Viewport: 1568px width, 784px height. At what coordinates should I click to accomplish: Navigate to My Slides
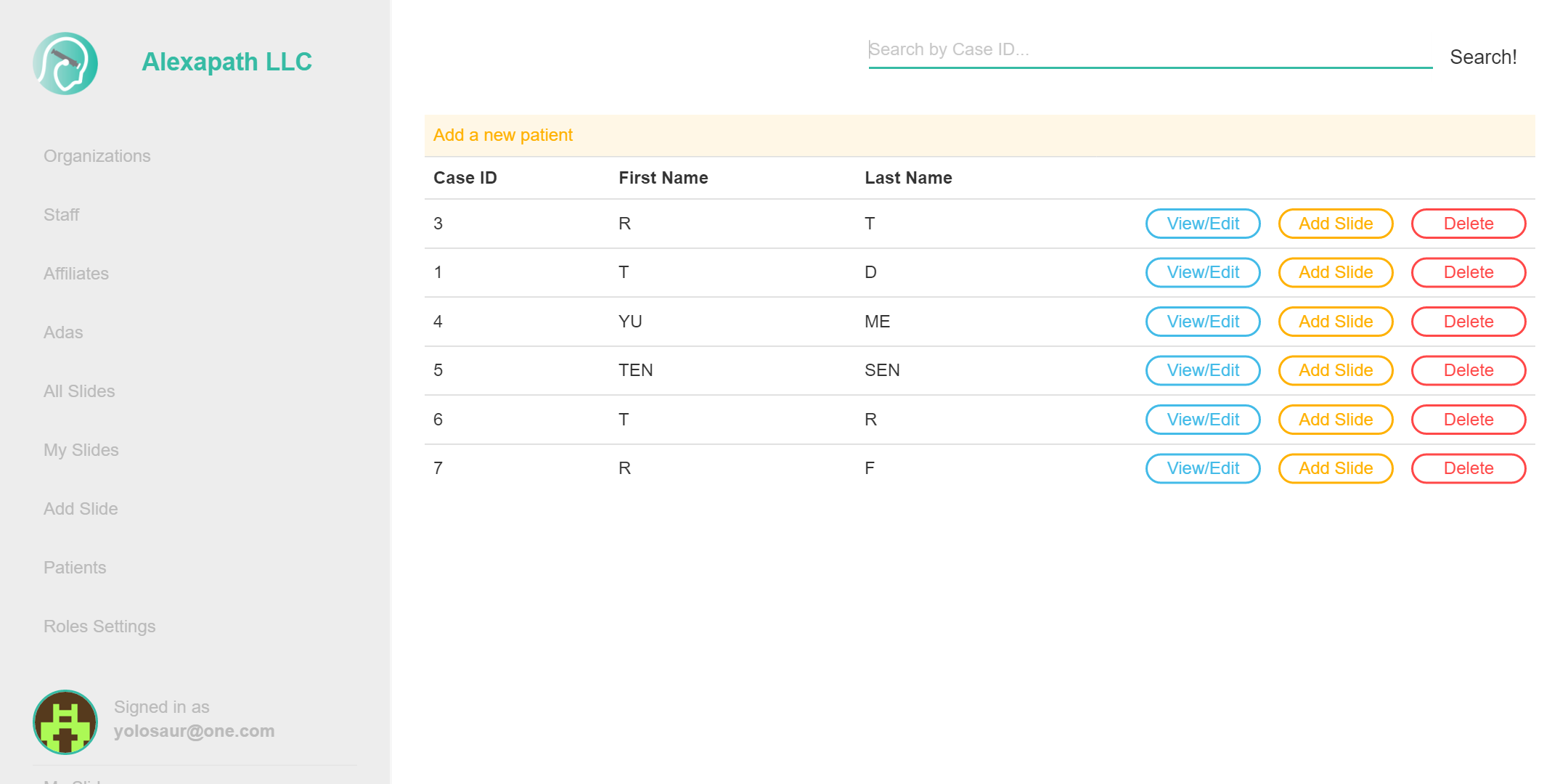tap(81, 450)
